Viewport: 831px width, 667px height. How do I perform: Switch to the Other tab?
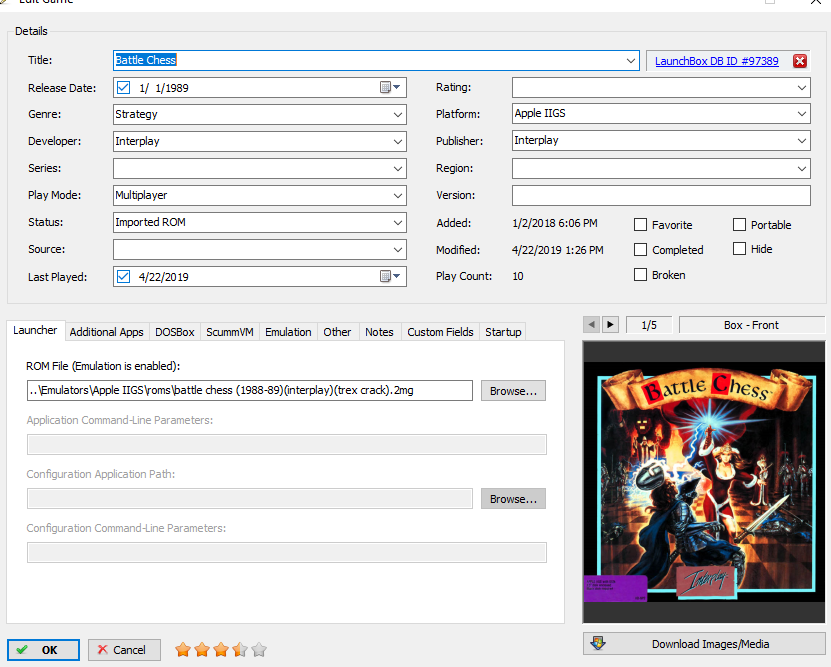point(338,332)
